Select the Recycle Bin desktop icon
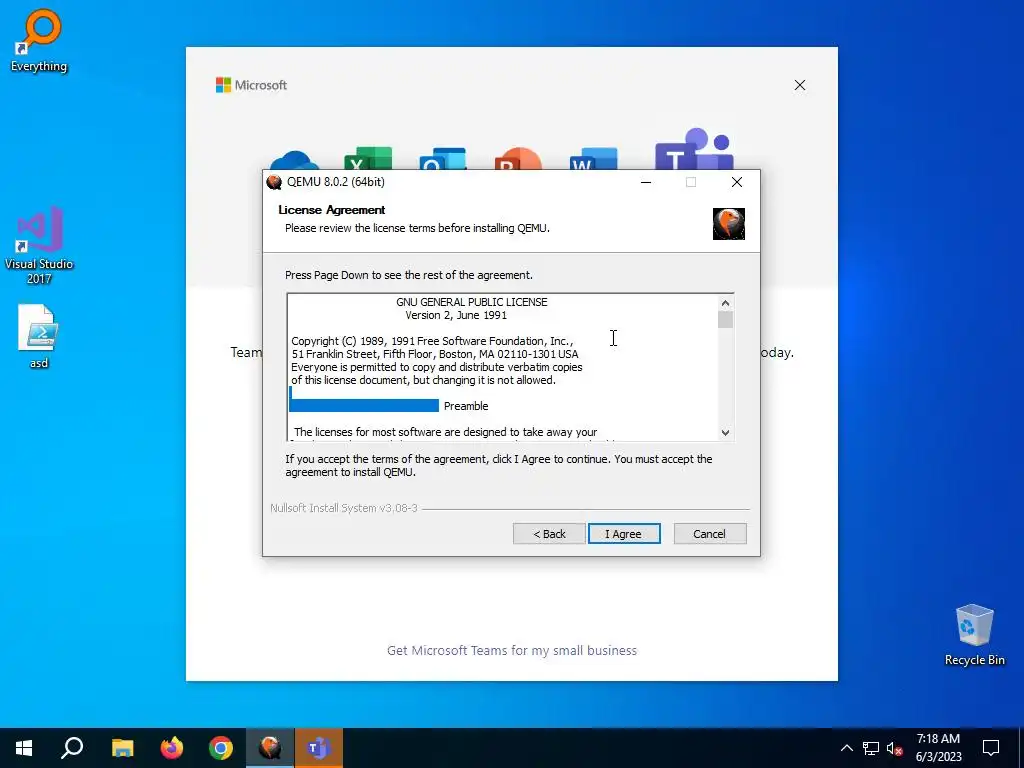 (x=974, y=635)
